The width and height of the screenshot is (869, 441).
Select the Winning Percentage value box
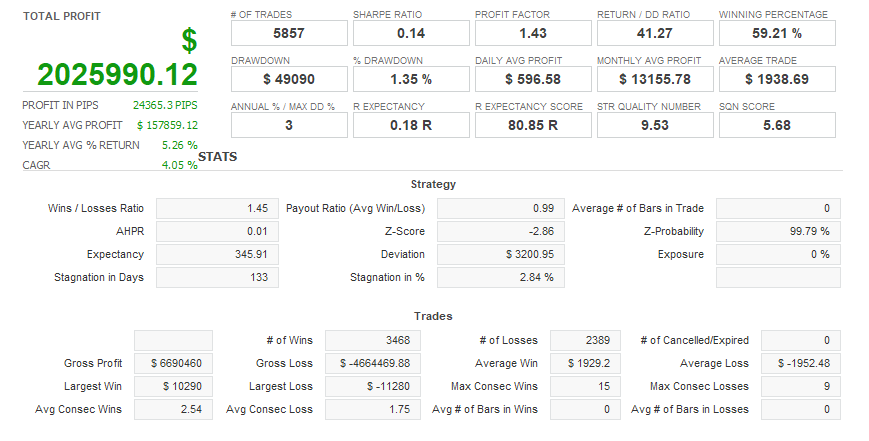pos(777,33)
